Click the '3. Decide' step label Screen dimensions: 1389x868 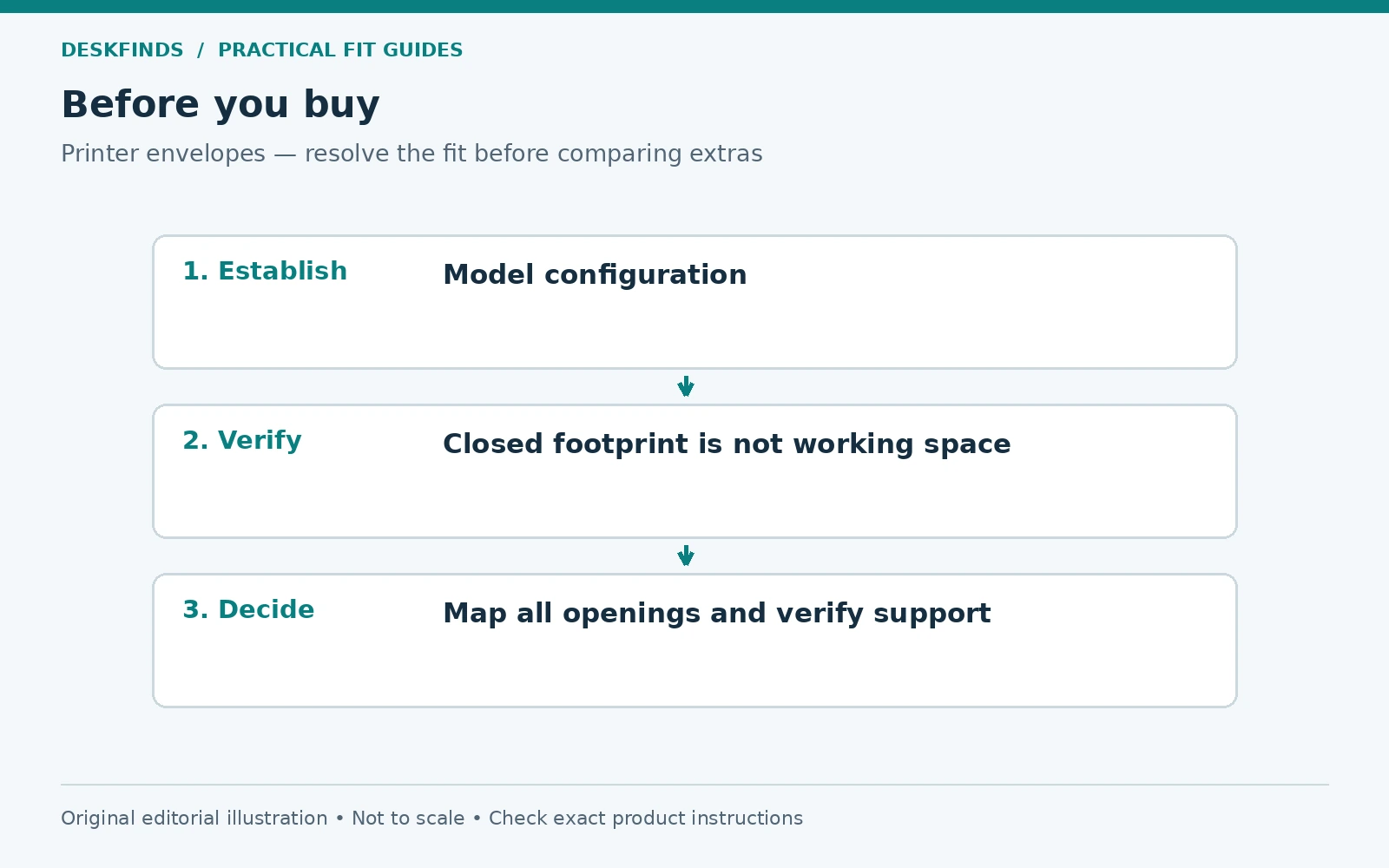248,609
